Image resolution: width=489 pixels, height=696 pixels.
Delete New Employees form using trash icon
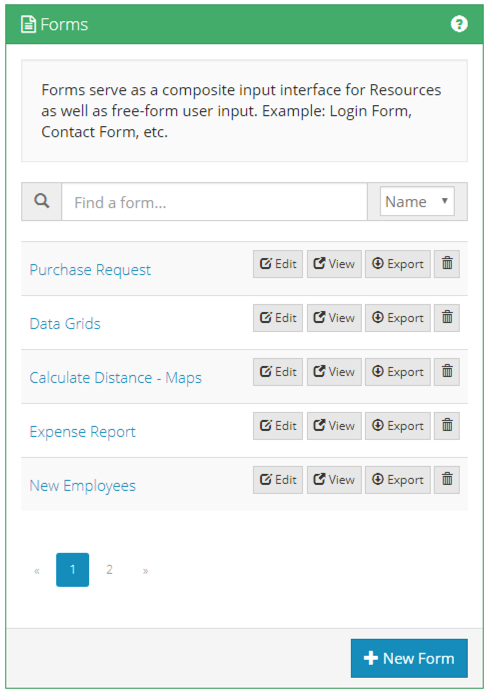447,480
